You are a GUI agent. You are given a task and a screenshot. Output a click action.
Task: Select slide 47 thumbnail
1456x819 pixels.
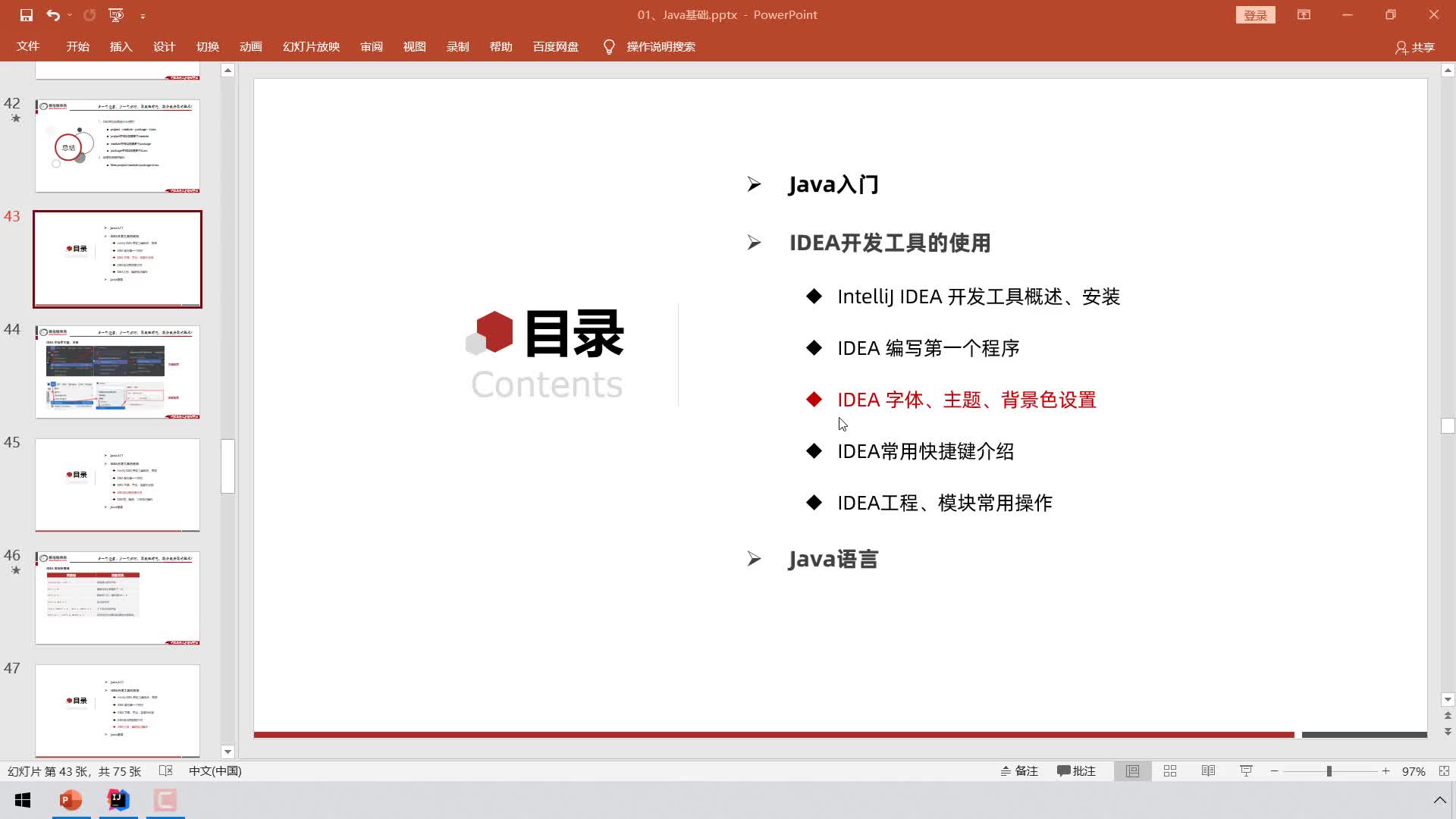pos(118,711)
